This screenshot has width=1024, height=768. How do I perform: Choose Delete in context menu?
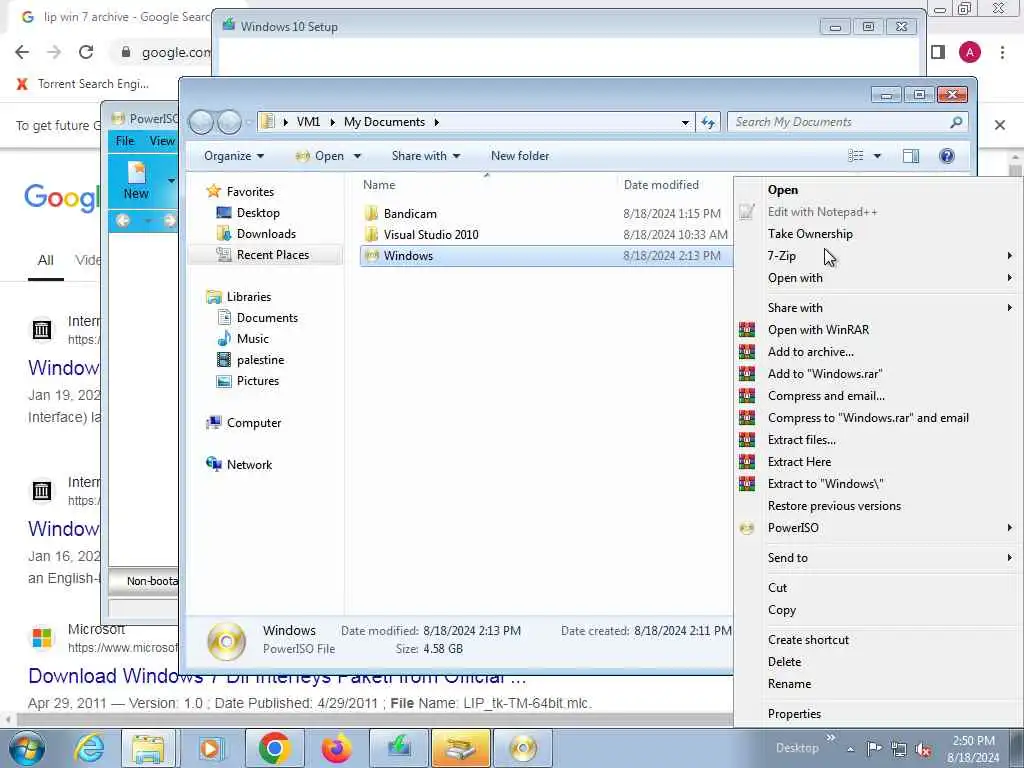click(784, 662)
